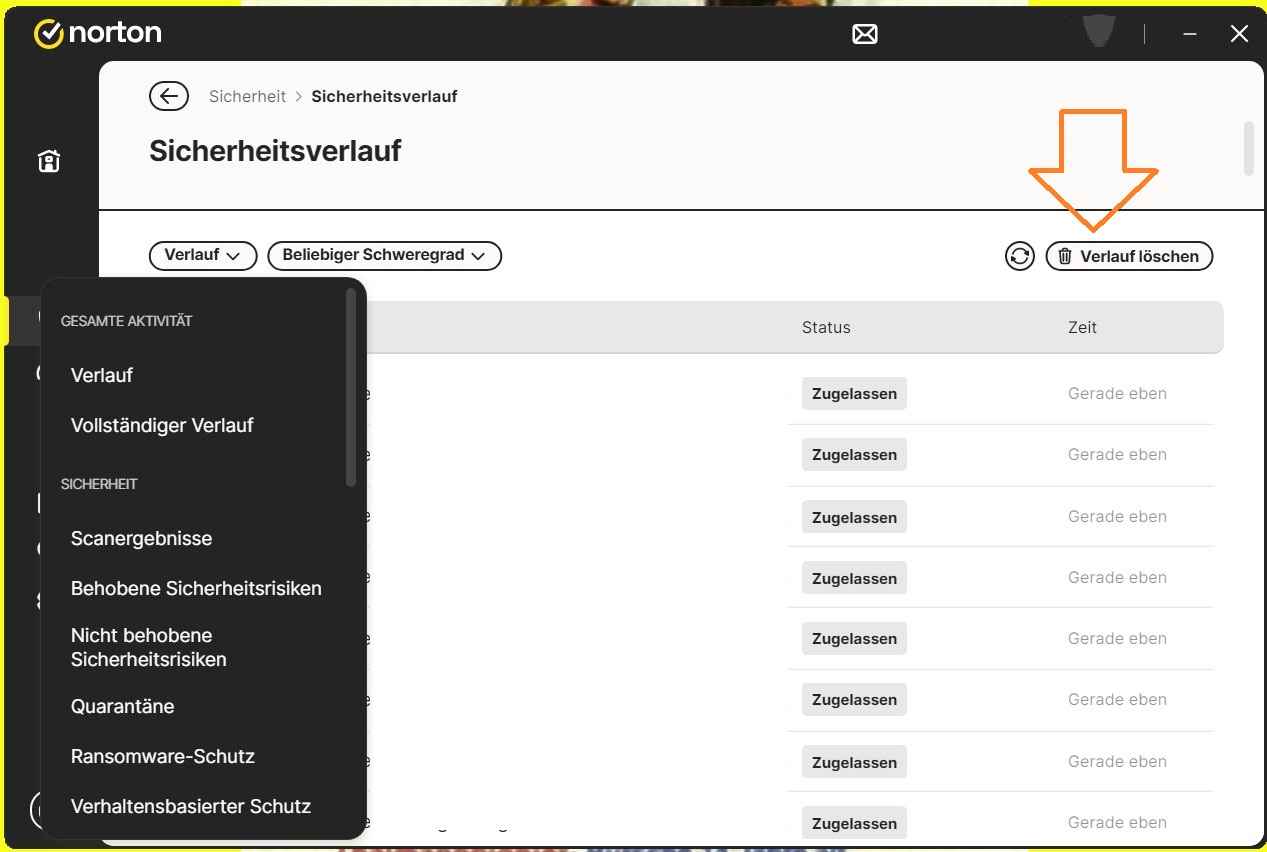This screenshot has height=852, width=1267.
Task: Select Vollständiger Verlauf from the list
Action: pos(162,425)
